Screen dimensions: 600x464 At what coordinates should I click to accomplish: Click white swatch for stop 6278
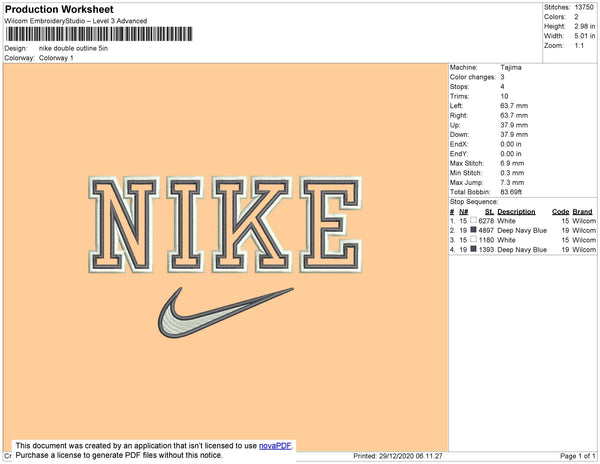pos(473,220)
